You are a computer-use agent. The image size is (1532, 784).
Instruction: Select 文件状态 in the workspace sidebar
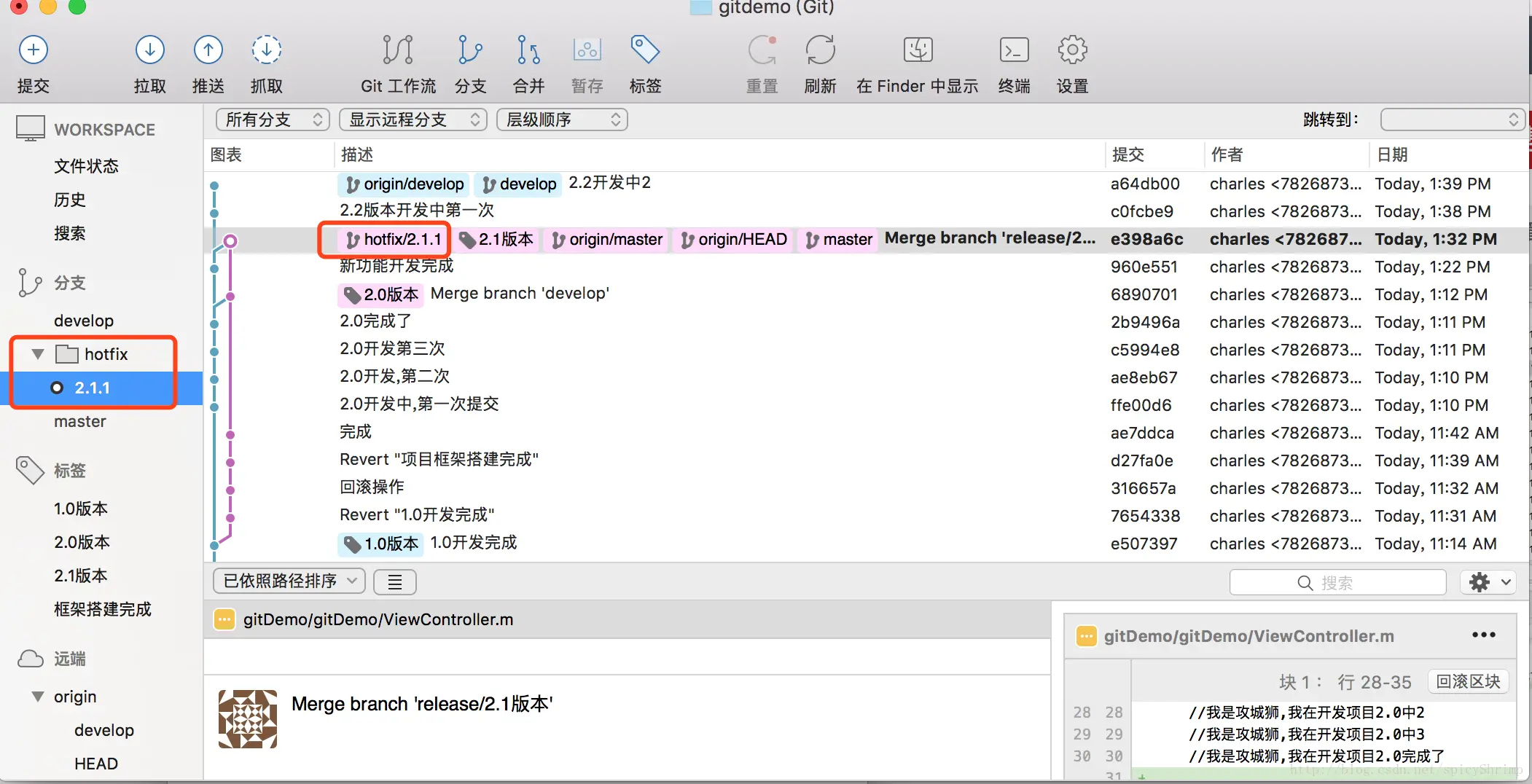86,166
